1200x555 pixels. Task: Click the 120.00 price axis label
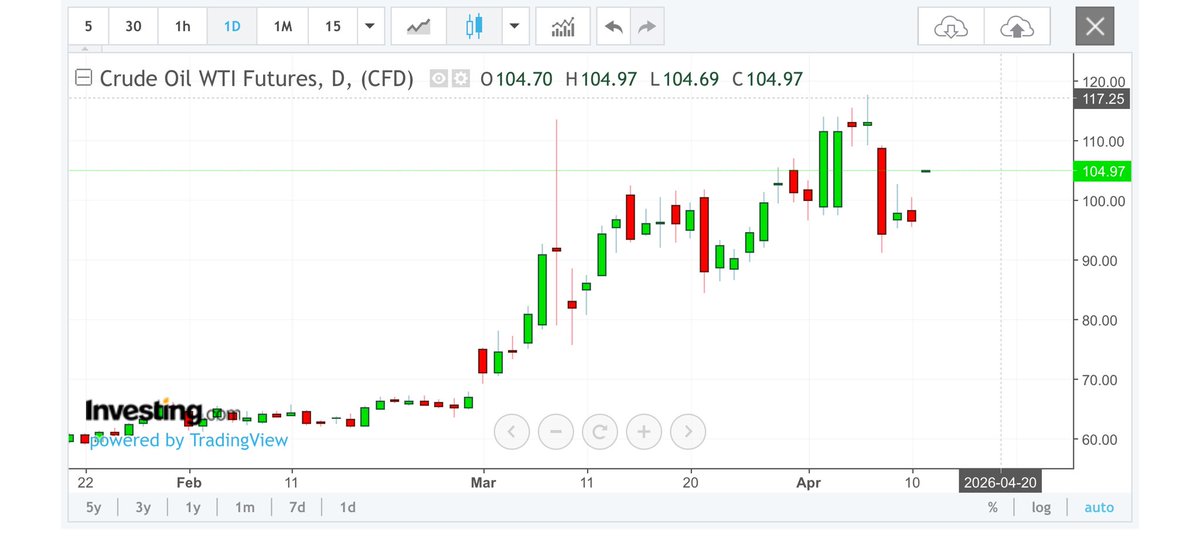click(x=1104, y=81)
